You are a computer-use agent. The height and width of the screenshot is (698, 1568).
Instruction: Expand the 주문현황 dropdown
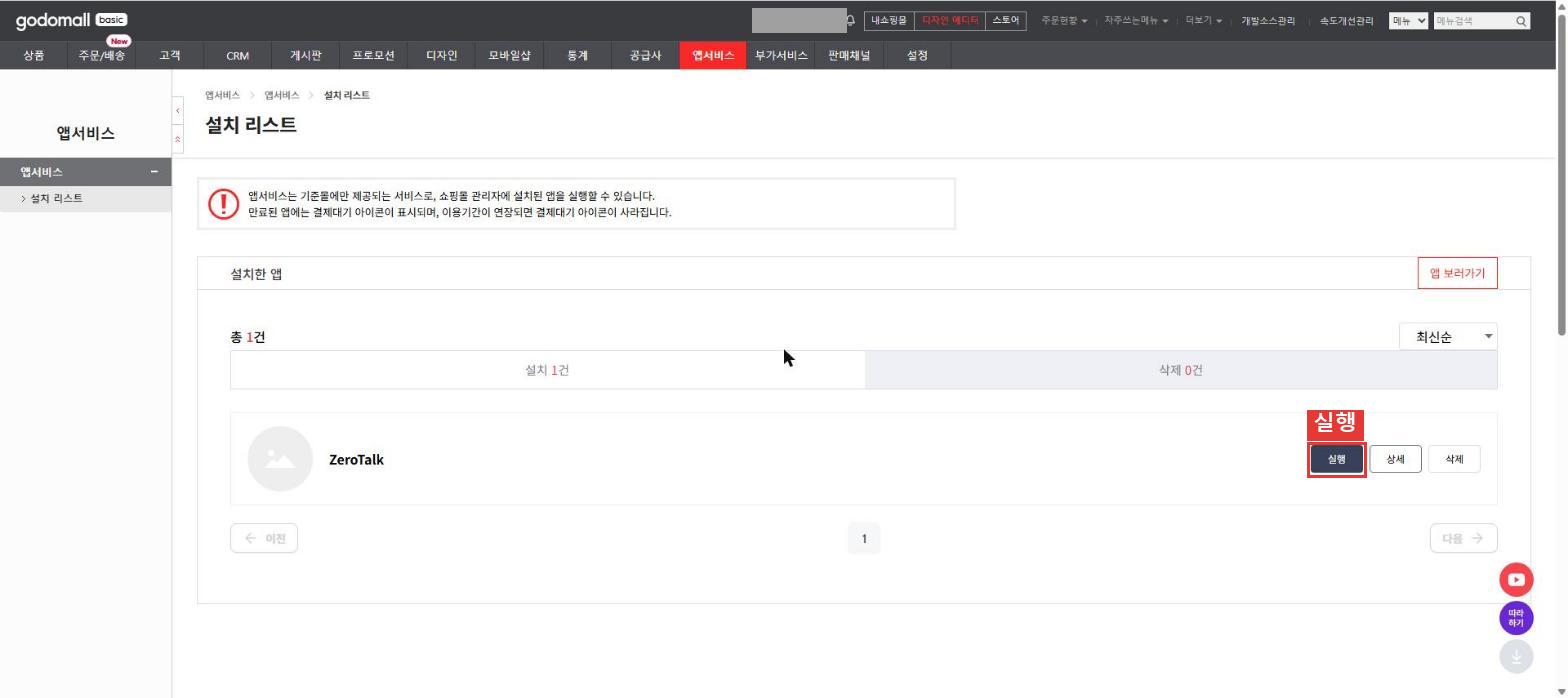1064,21
